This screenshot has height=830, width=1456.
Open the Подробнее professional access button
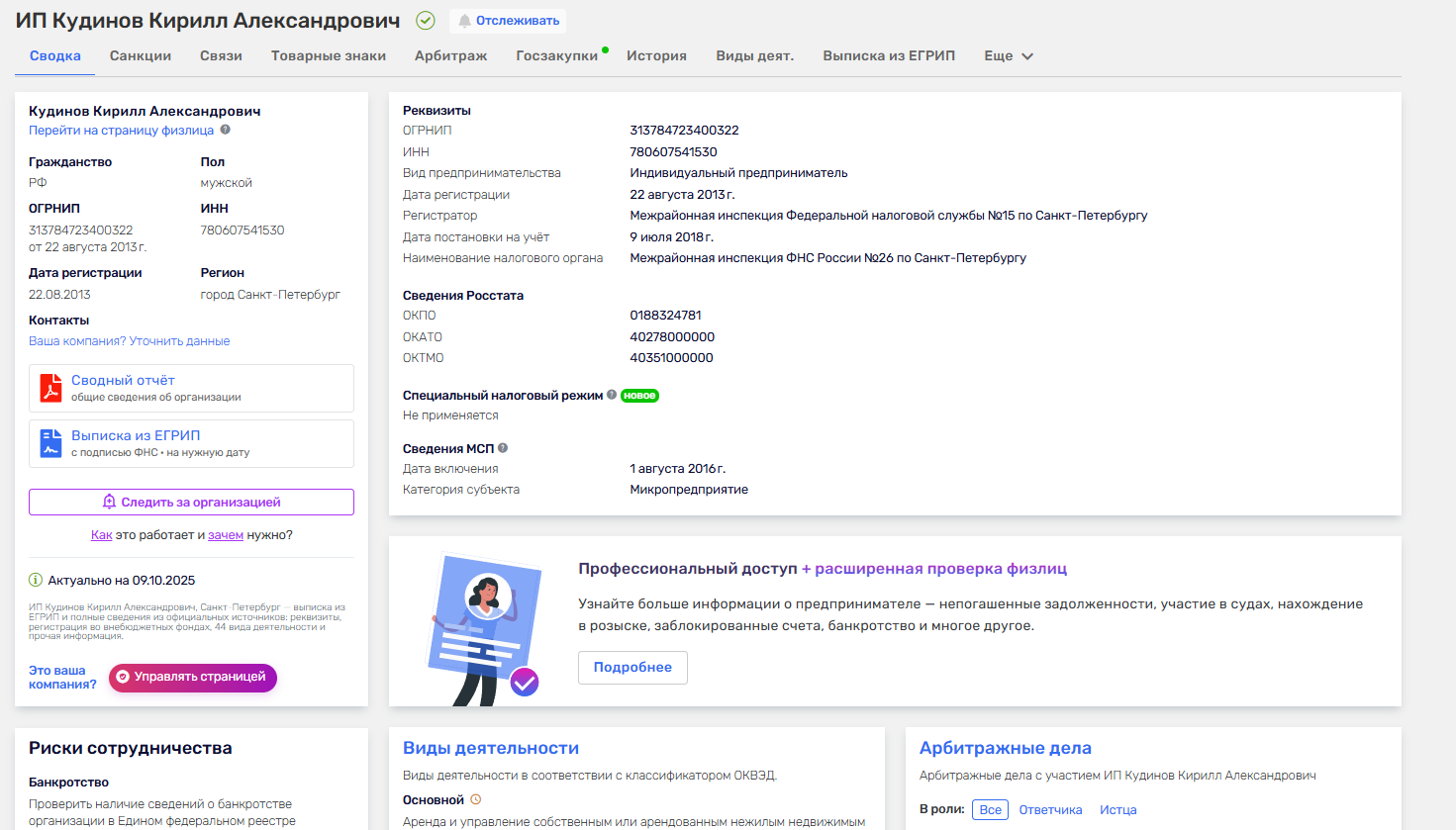click(x=632, y=668)
